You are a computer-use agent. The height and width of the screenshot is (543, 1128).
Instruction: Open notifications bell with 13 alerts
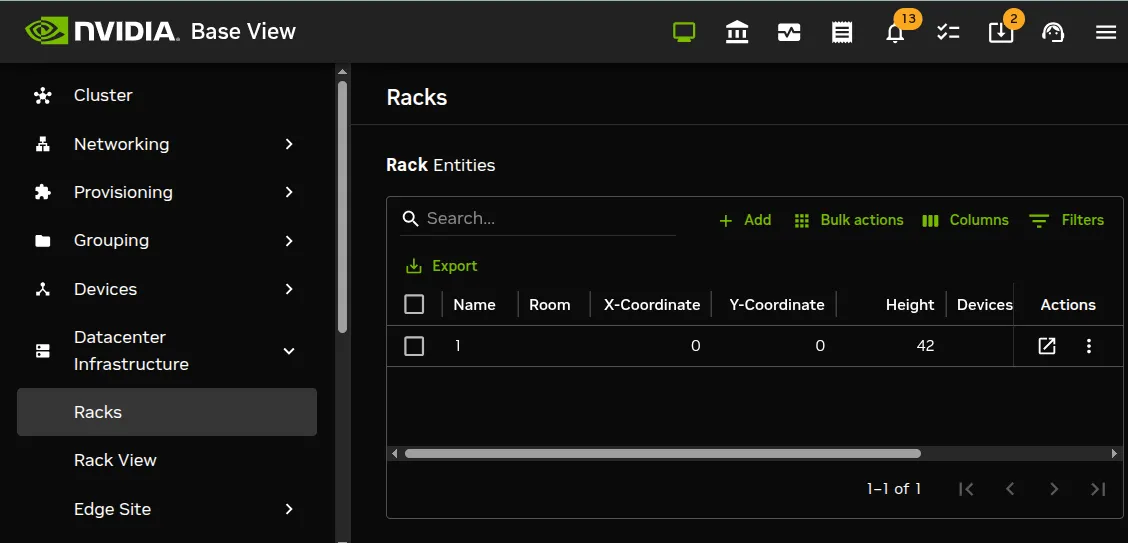point(895,33)
